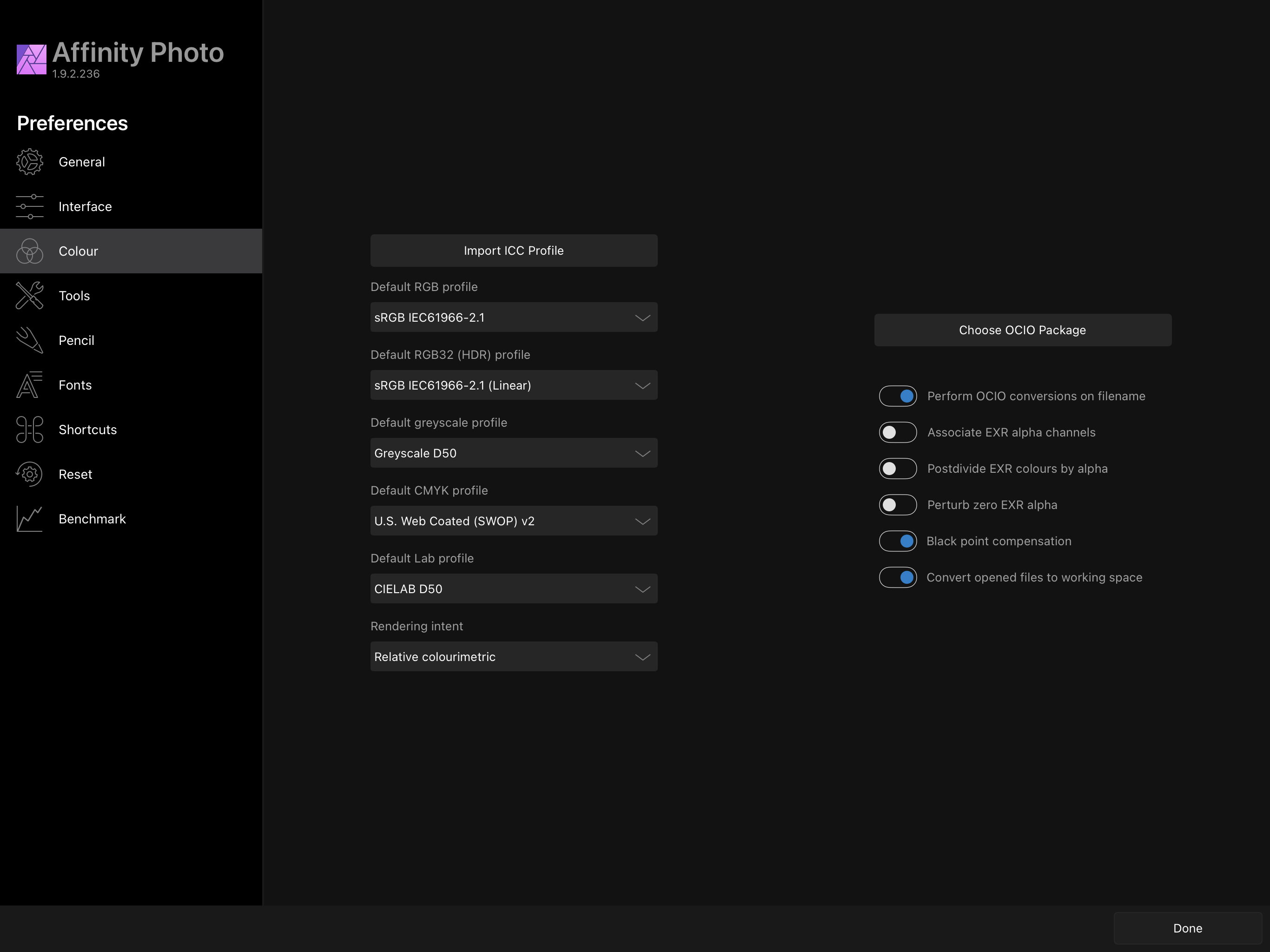The image size is (1270, 952).
Task: Select the Colour preferences section
Action: tap(131, 251)
